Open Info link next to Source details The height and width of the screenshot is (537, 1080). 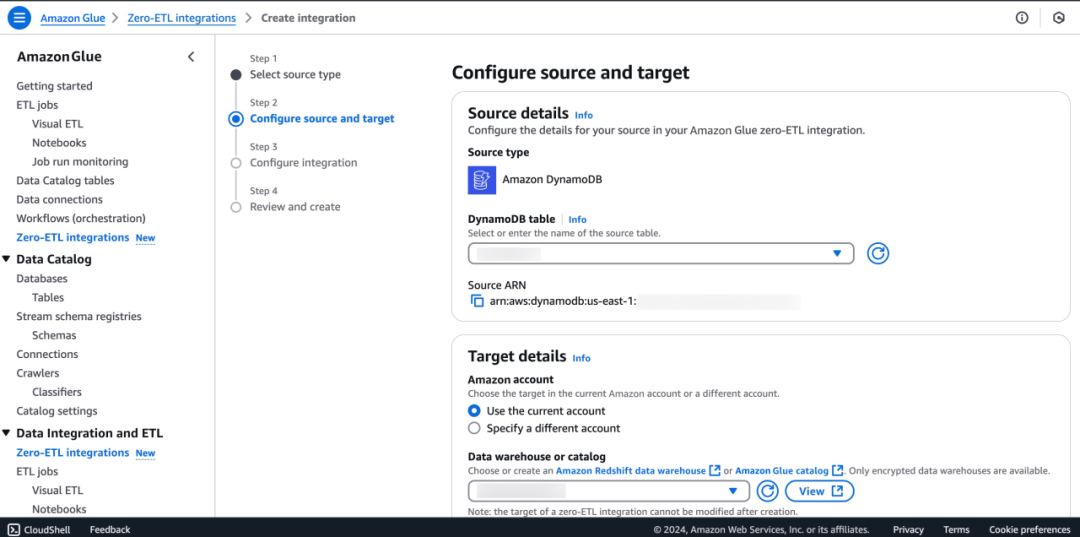583,115
